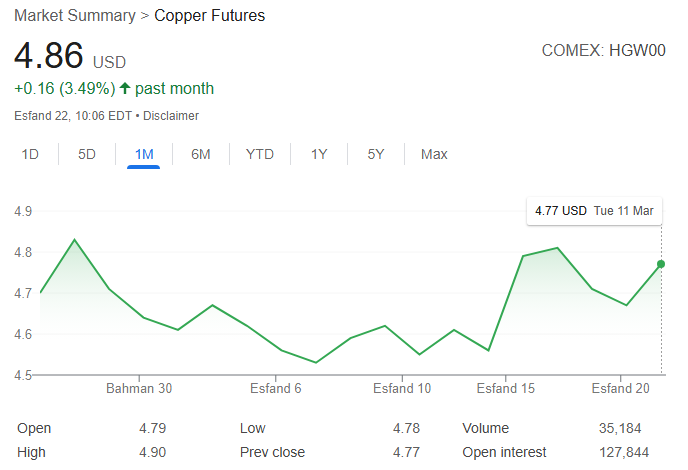
Task: Click the green dot marker on chart
Action: click(x=661, y=264)
